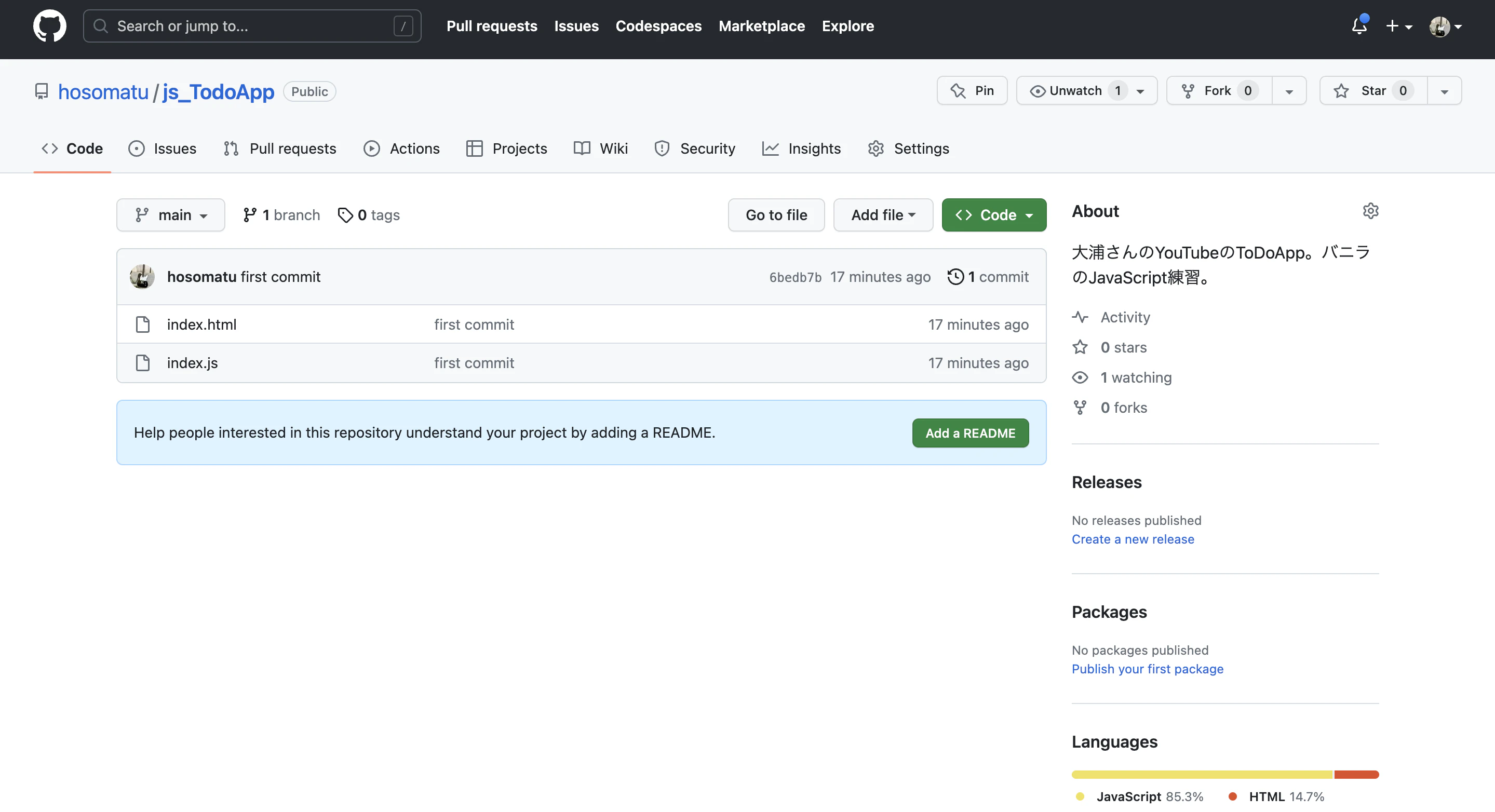The image size is (1495, 812).
Task: View the 0 tags list
Action: click(x=369, y=215)
